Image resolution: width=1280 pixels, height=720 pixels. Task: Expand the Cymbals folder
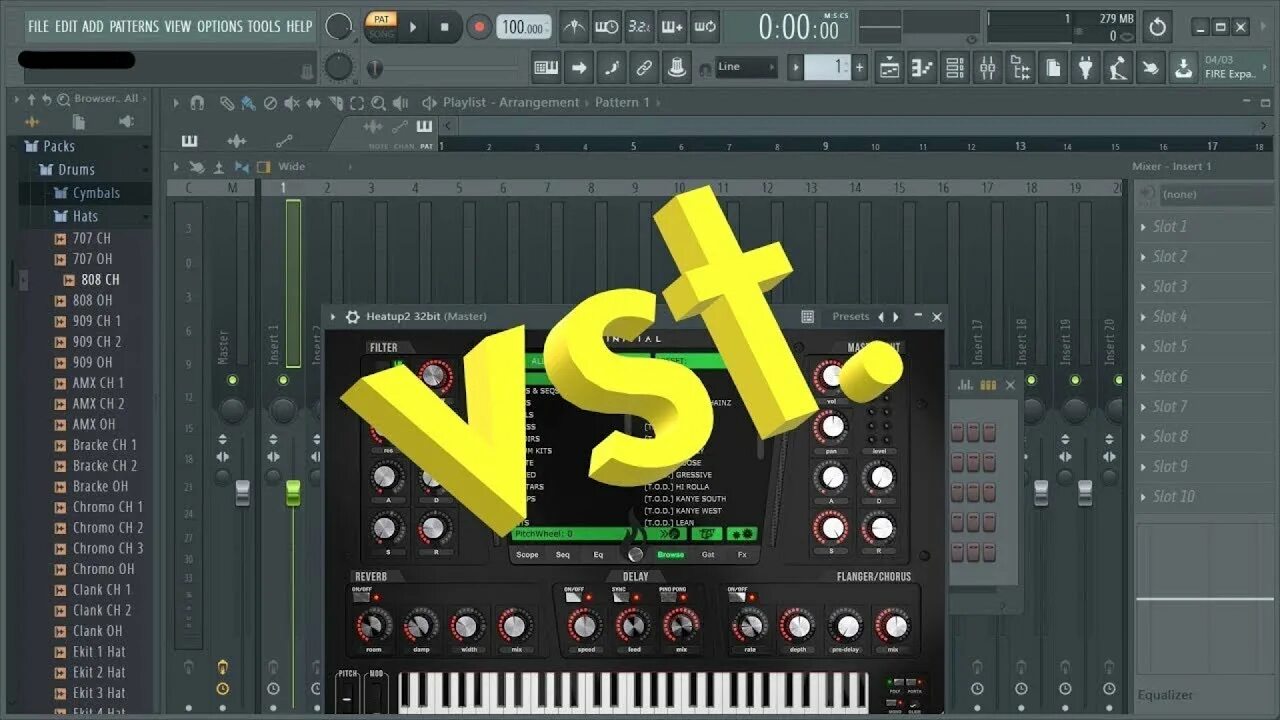pyautogui.click(x=86, y=193)
